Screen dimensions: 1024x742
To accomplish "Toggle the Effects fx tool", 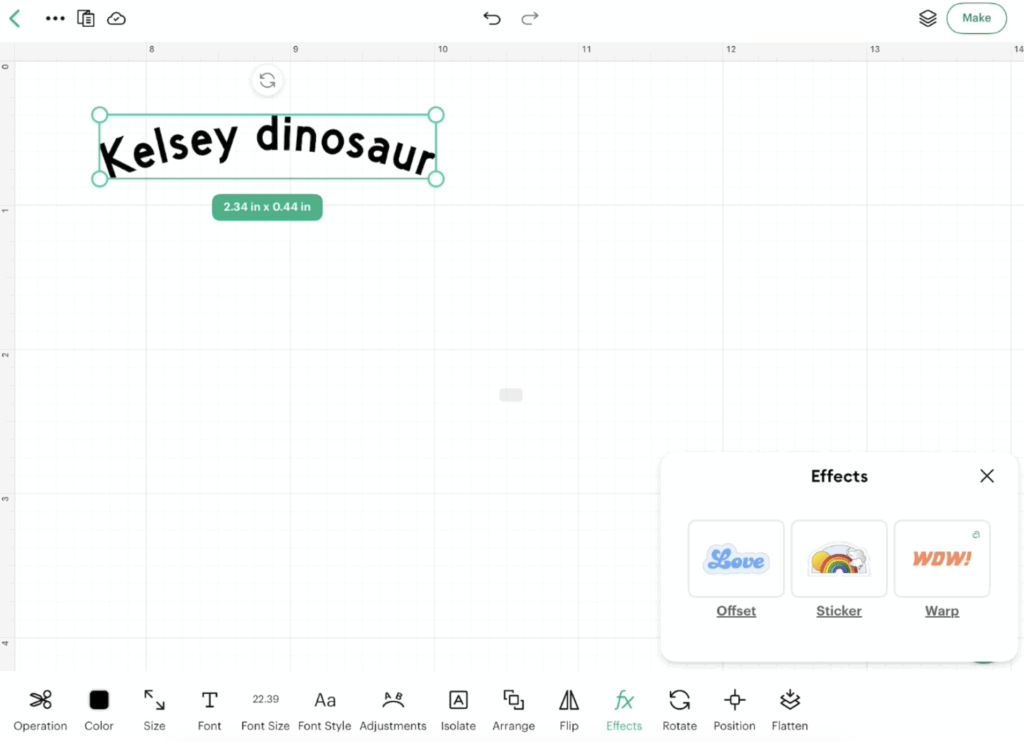I will 624,710.
